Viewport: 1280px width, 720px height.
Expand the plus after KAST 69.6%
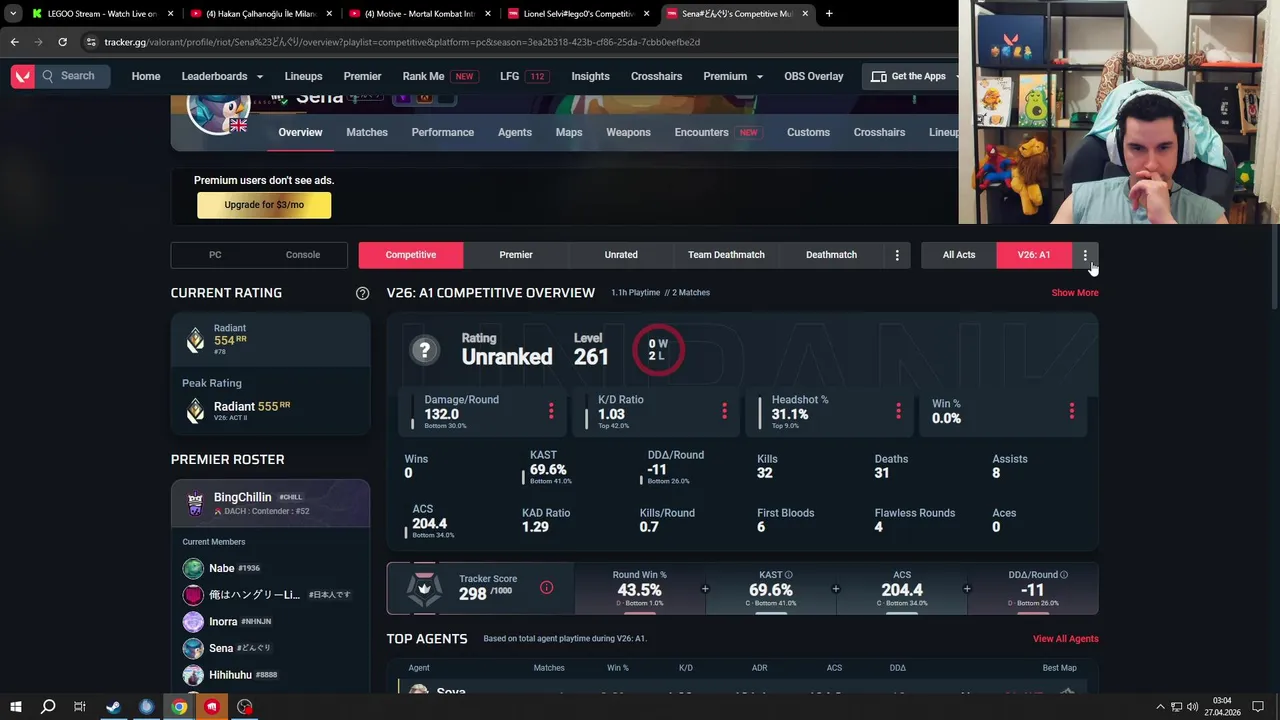[x=836, y=589]
